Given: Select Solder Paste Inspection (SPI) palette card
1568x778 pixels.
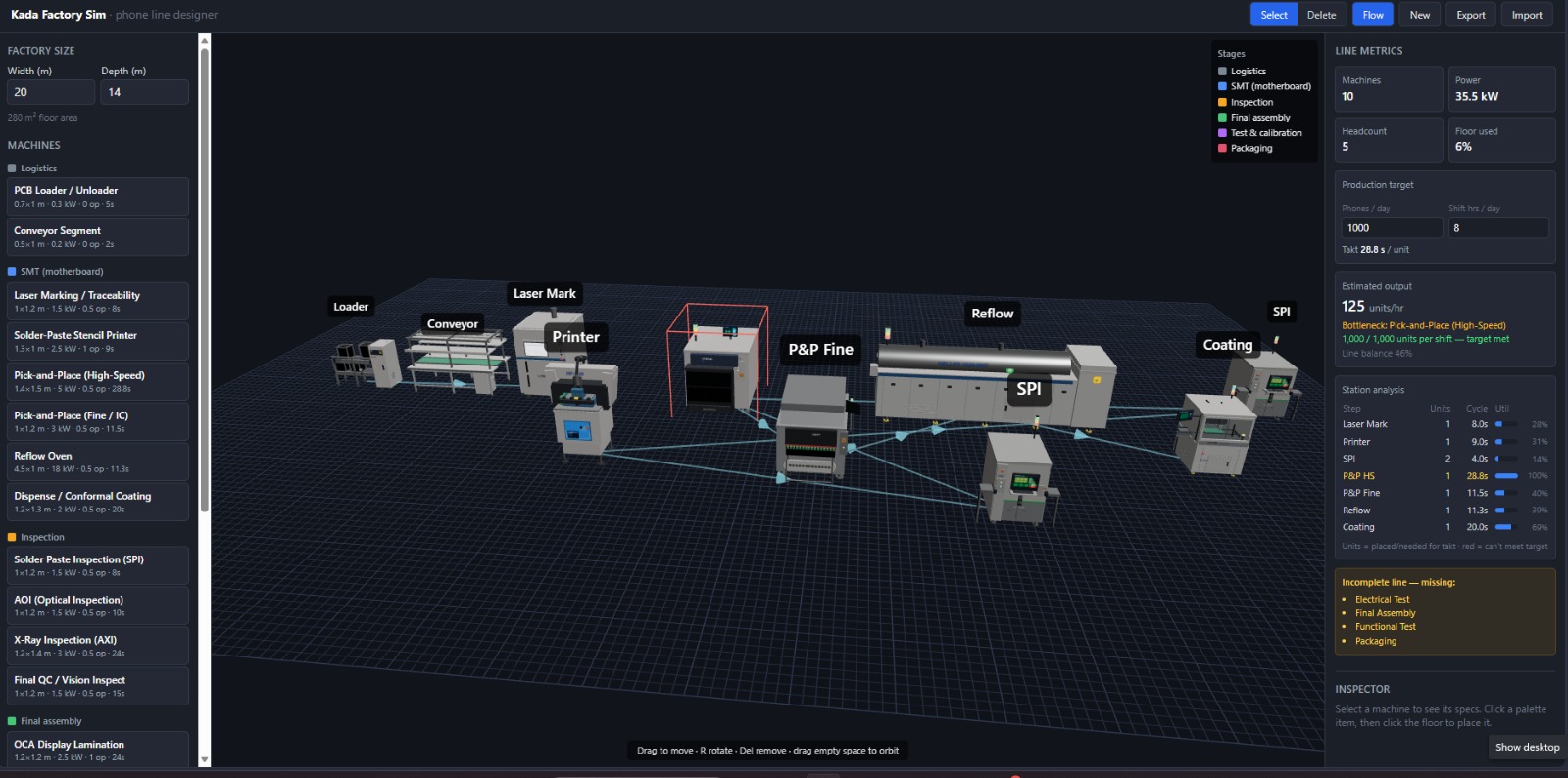Looking at the screenshot, I should 98,565.
